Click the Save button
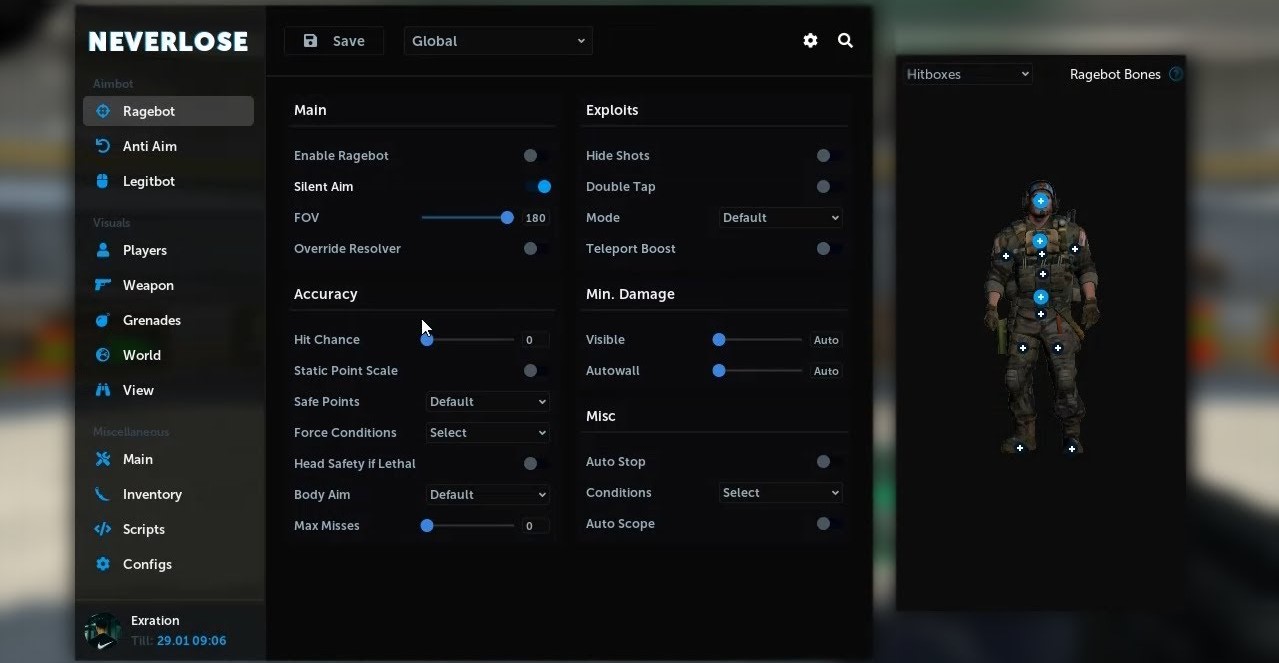1279x663 pixels. 334,40
